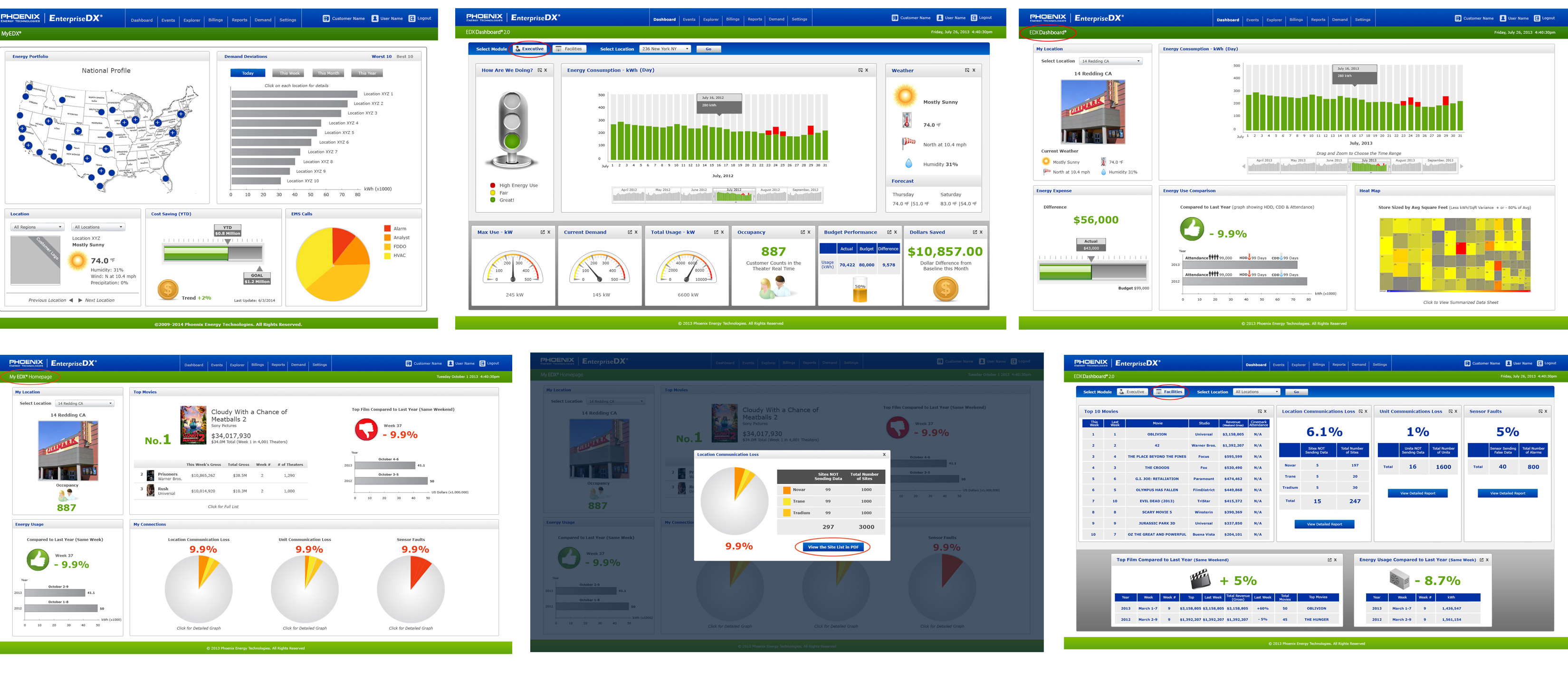
Task: Select Facilities module tab beside circled Executive
Action: [x=569, y=49]
